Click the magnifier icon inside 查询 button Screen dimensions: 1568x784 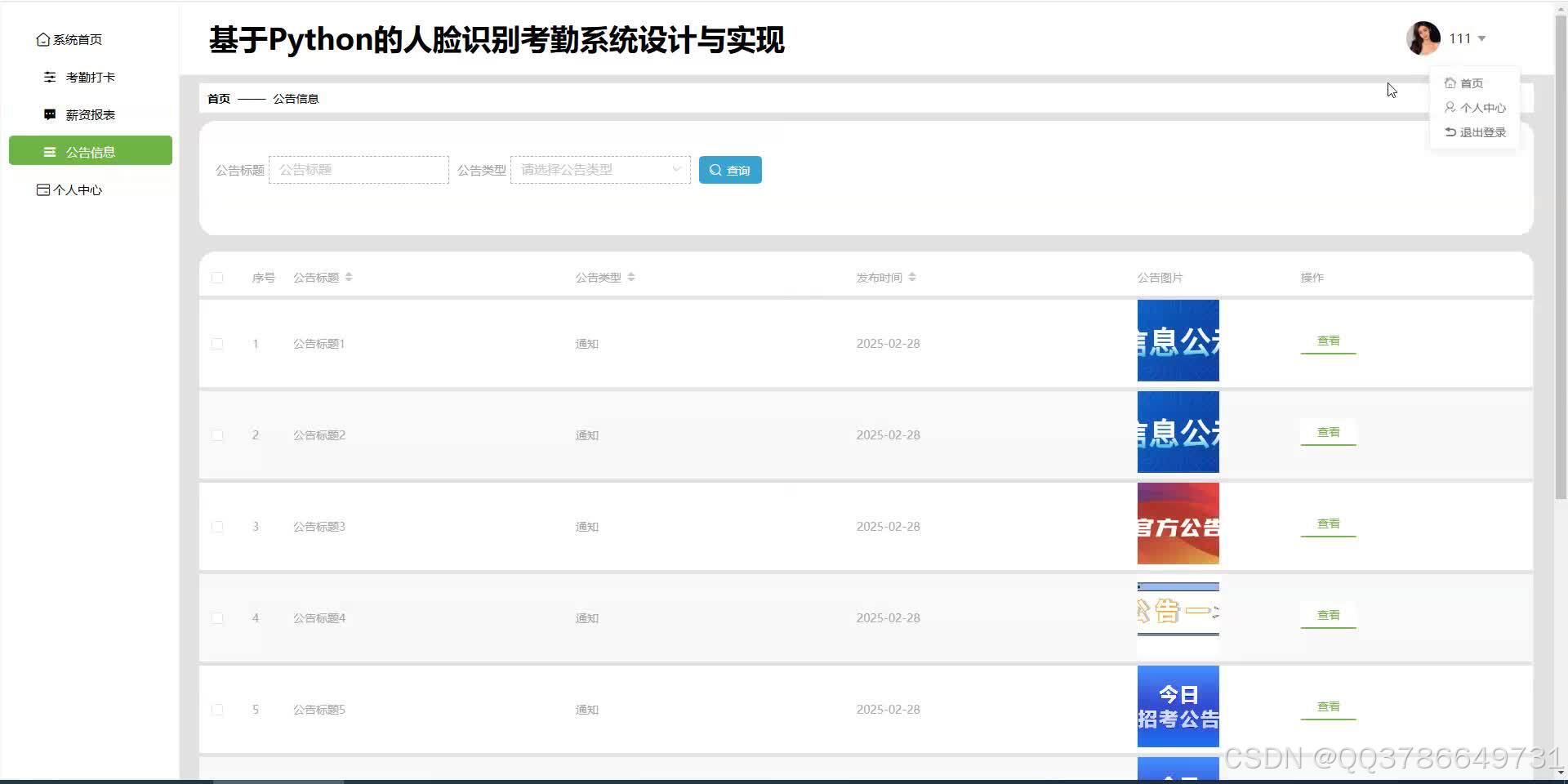tap(714, 170)
